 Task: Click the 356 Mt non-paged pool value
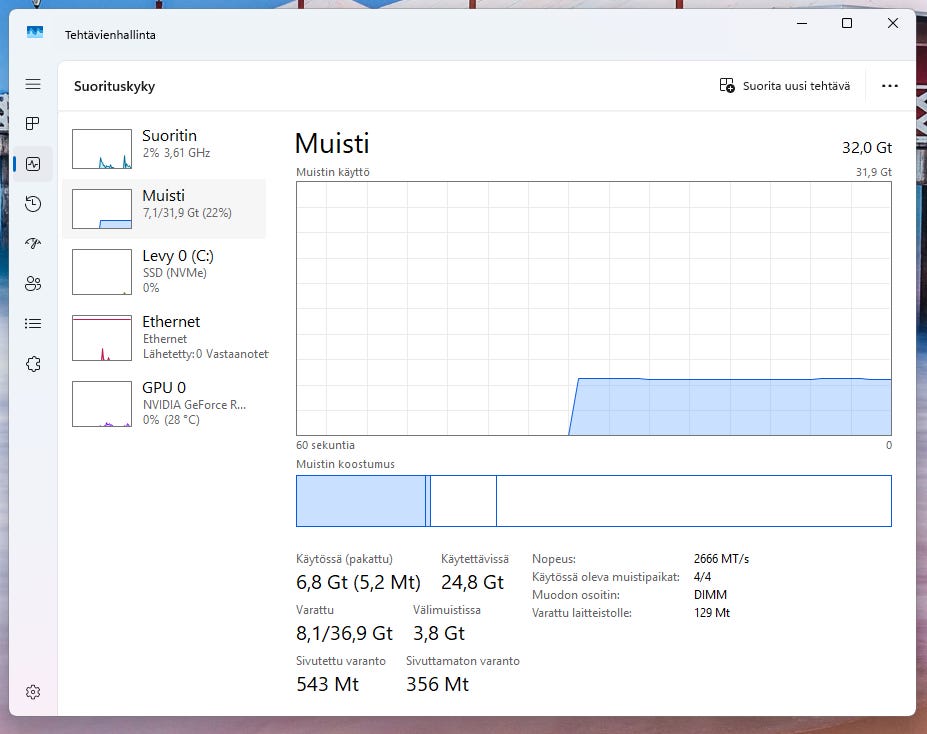click(x=437, y=684)
